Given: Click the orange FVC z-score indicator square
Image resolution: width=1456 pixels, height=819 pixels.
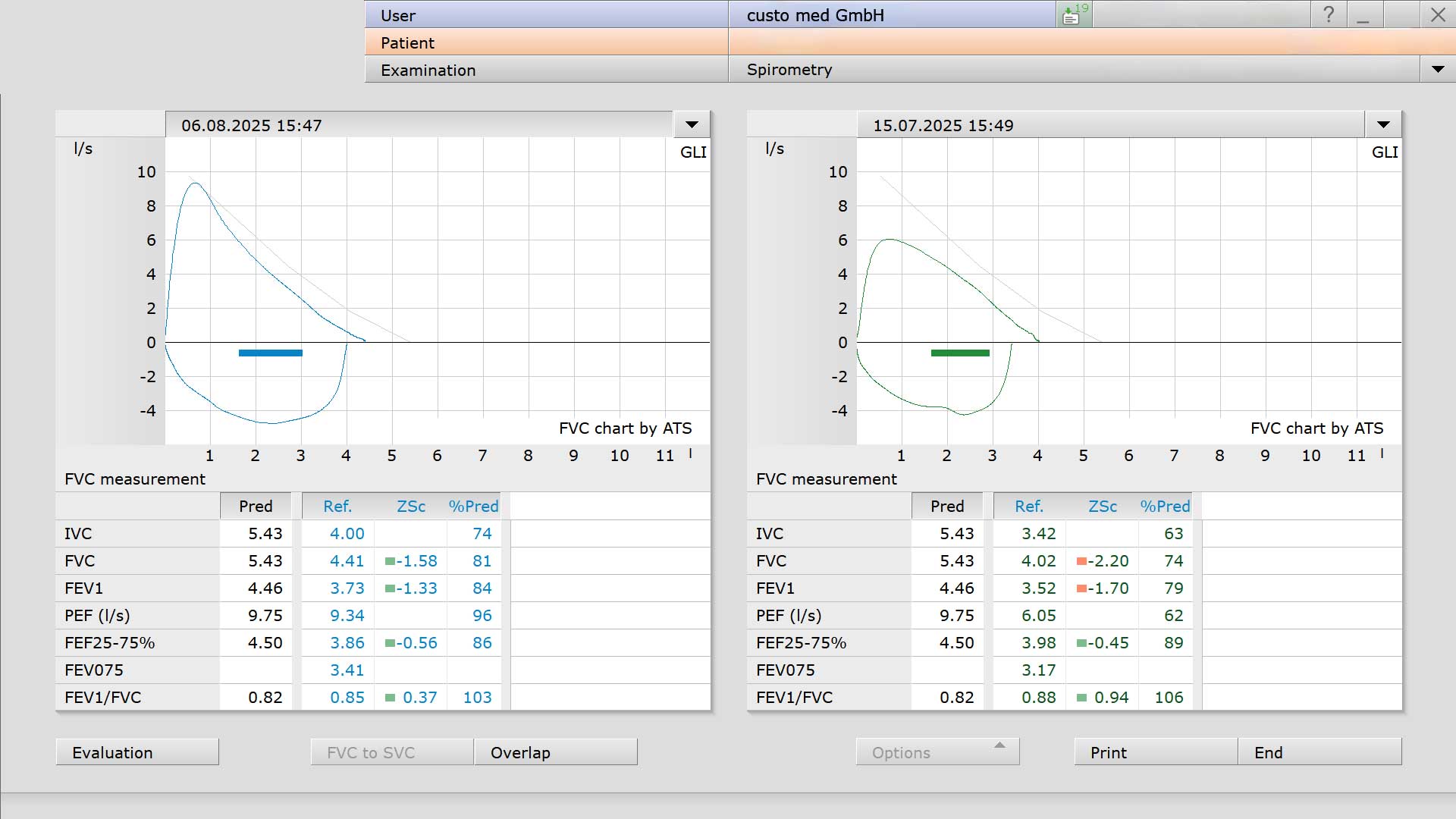Looking at the screenshot, I should 1081,561.
